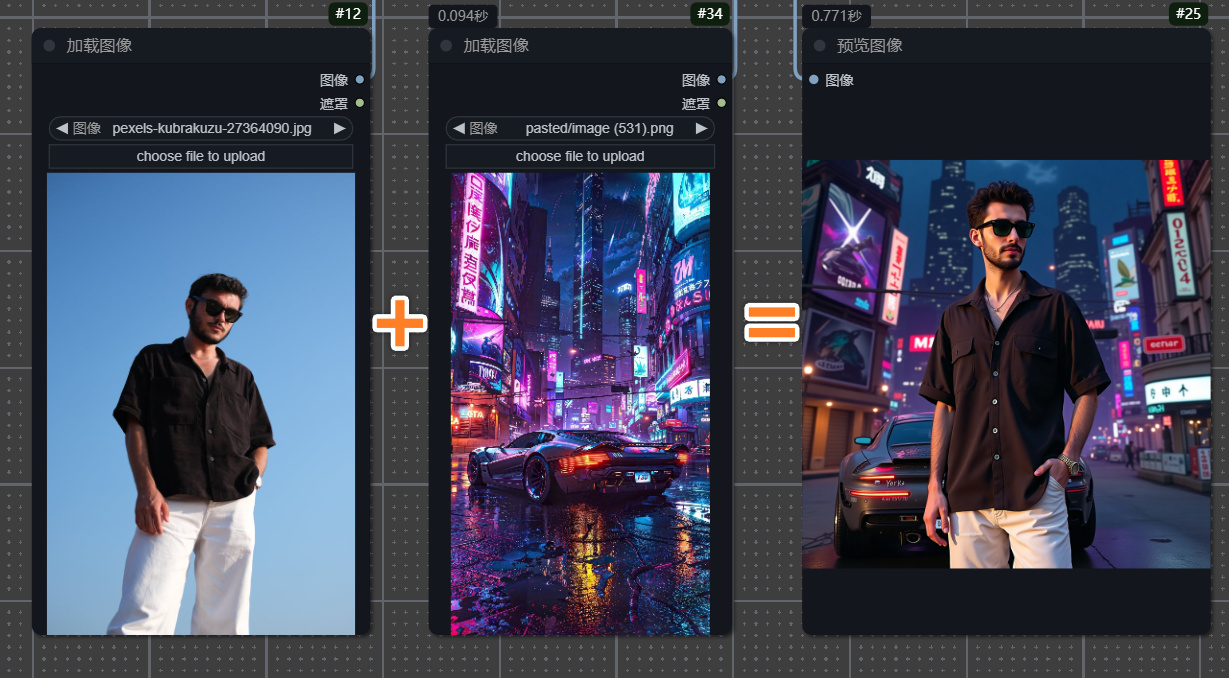Click the 遮罩 output socket on node #34
1229x678 pixels.
click(719, 103)
